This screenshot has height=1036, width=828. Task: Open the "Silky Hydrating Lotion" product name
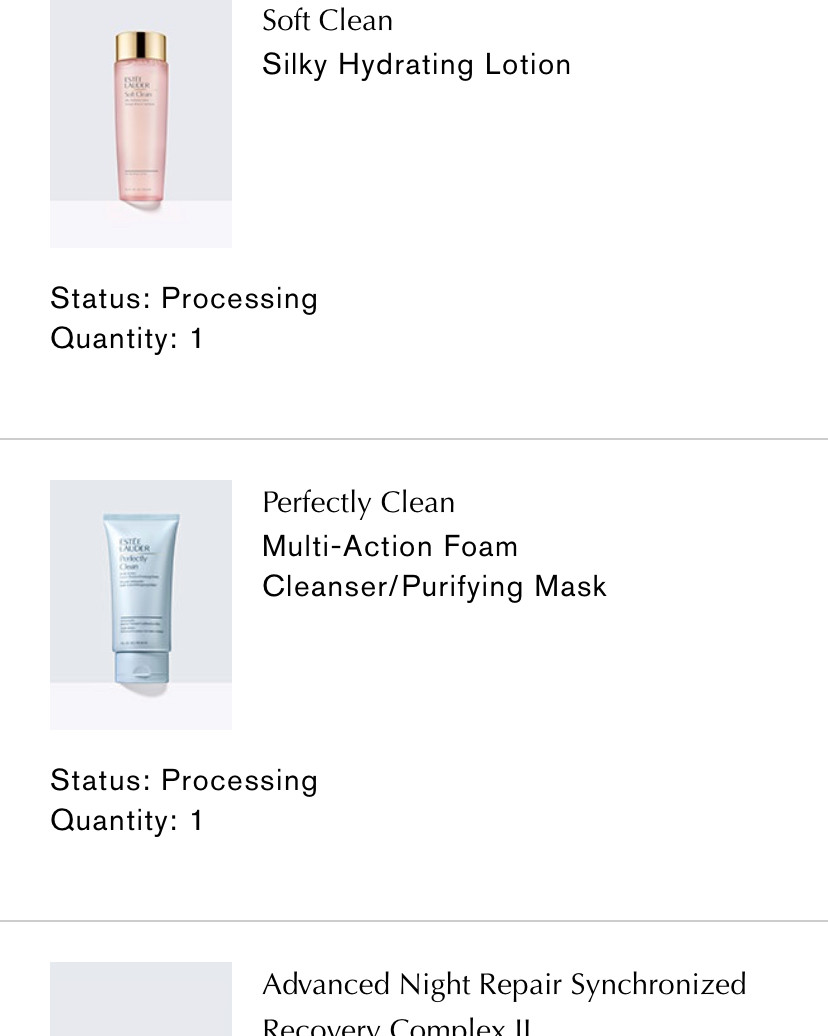[416, 65]
